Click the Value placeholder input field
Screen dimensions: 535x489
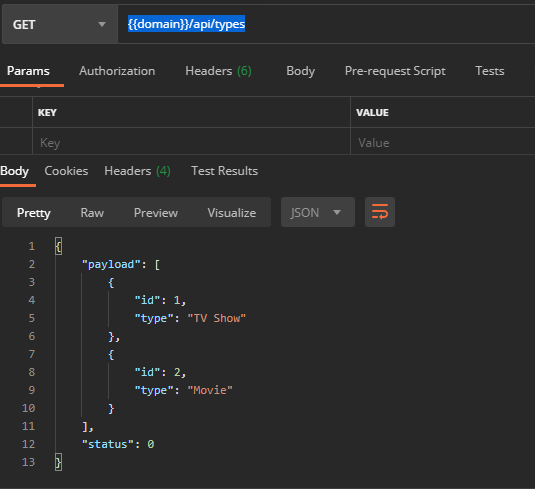coord(443,142)
